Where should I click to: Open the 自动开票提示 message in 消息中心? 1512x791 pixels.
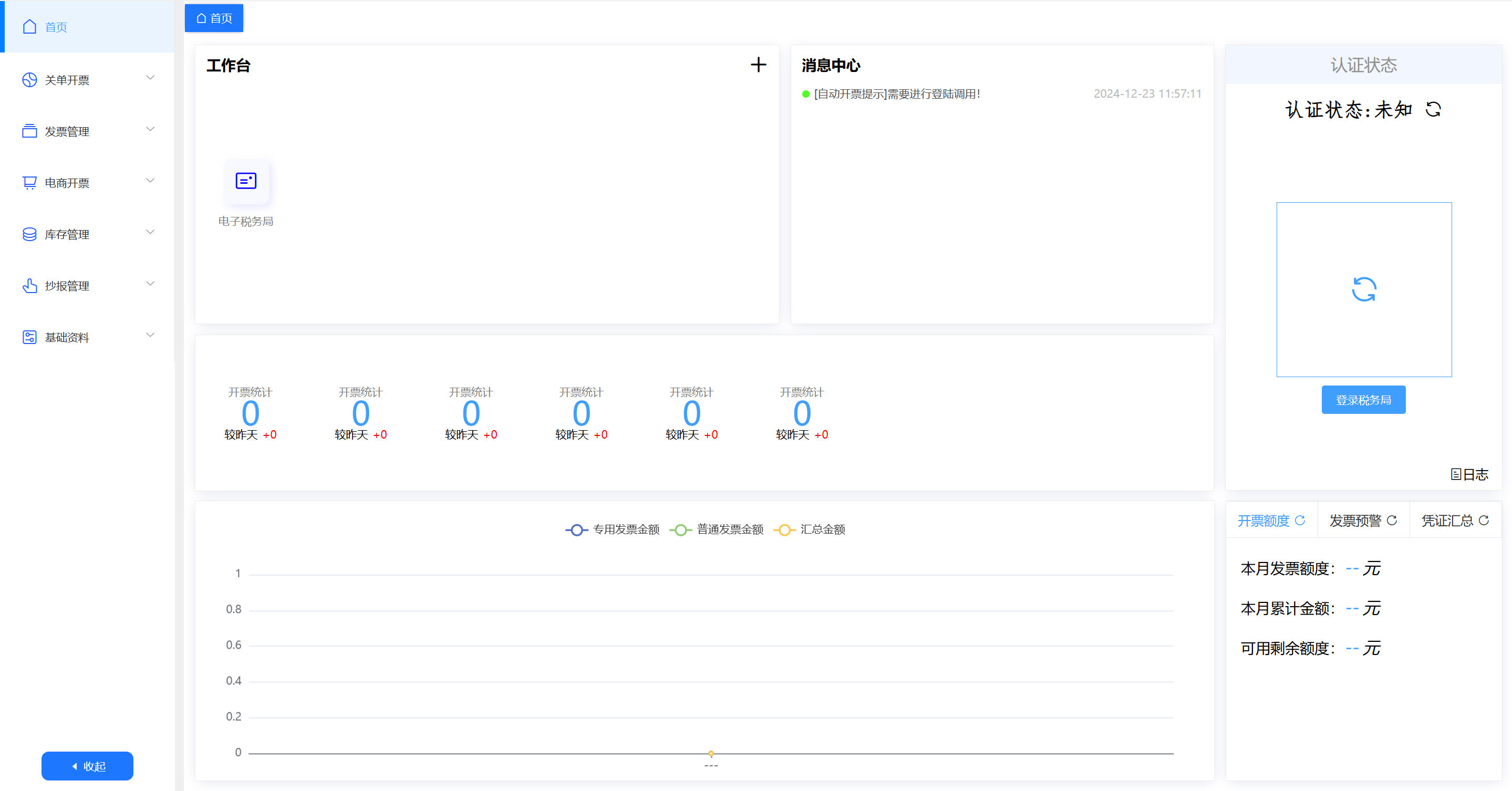tap(897, 94)
